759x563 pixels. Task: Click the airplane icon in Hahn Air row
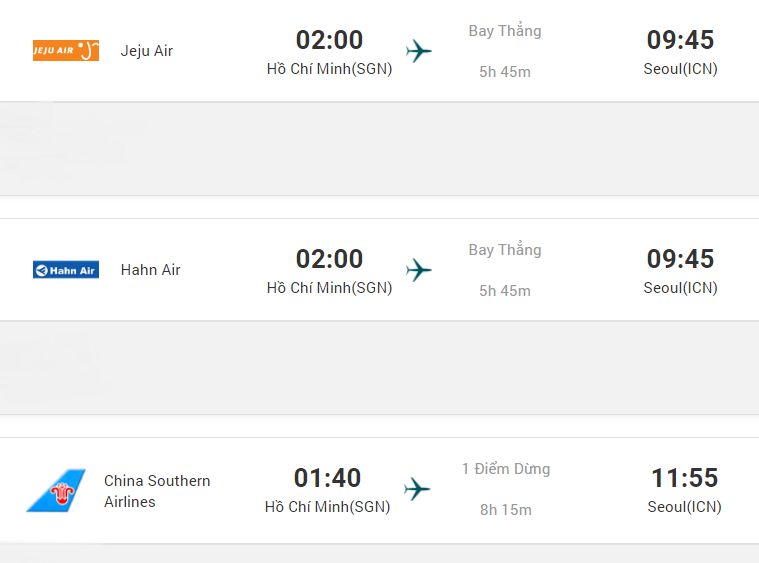click(419, 270)
